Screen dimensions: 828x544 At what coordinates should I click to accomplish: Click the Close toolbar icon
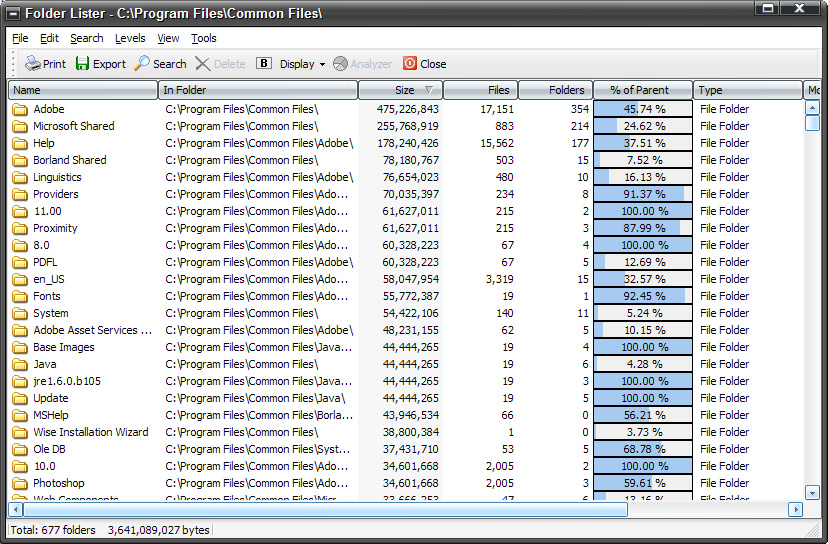[x=410, y=64]
